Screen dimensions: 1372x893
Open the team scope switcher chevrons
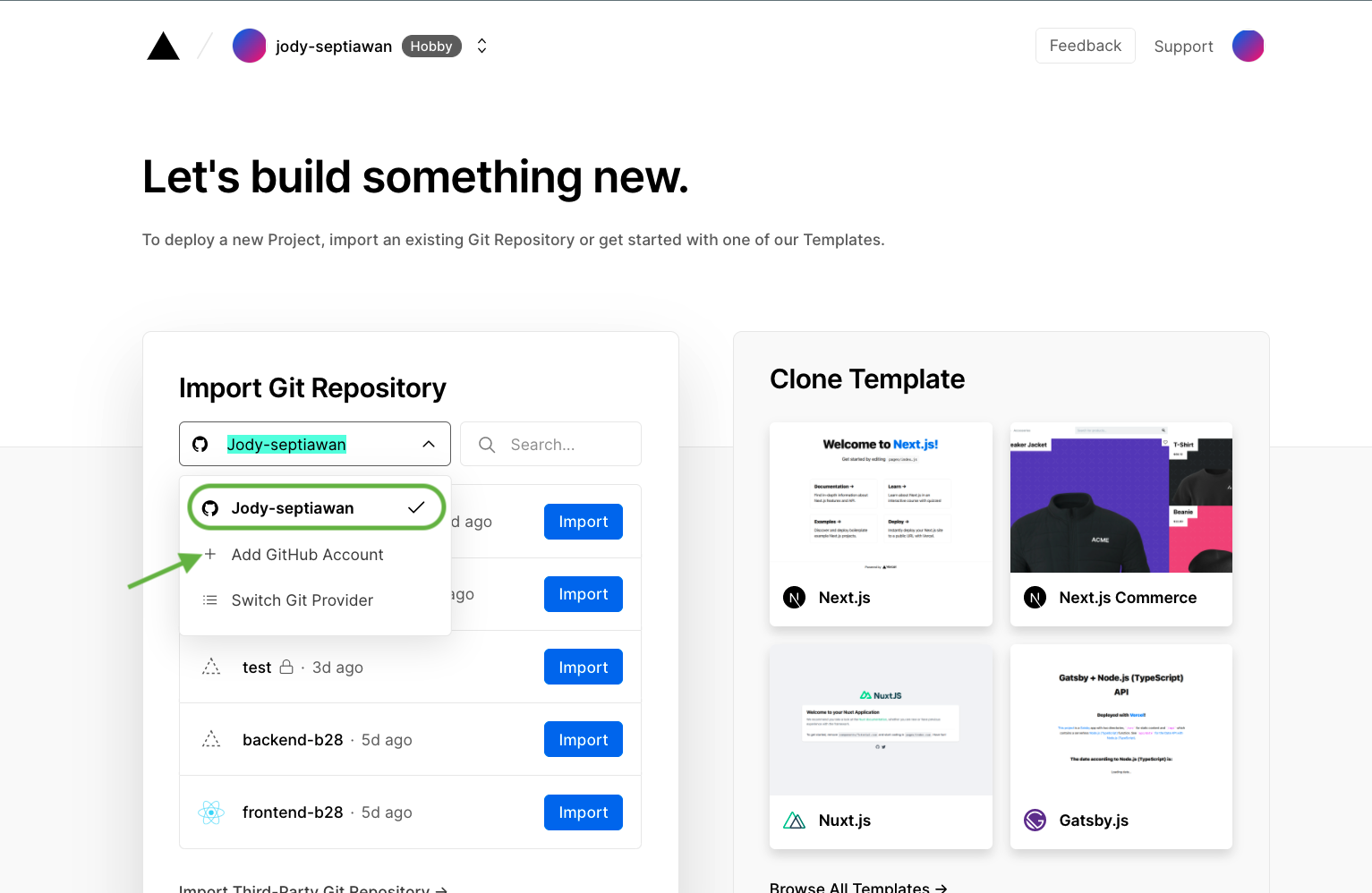pyautogui.click(x=481, y=46)
